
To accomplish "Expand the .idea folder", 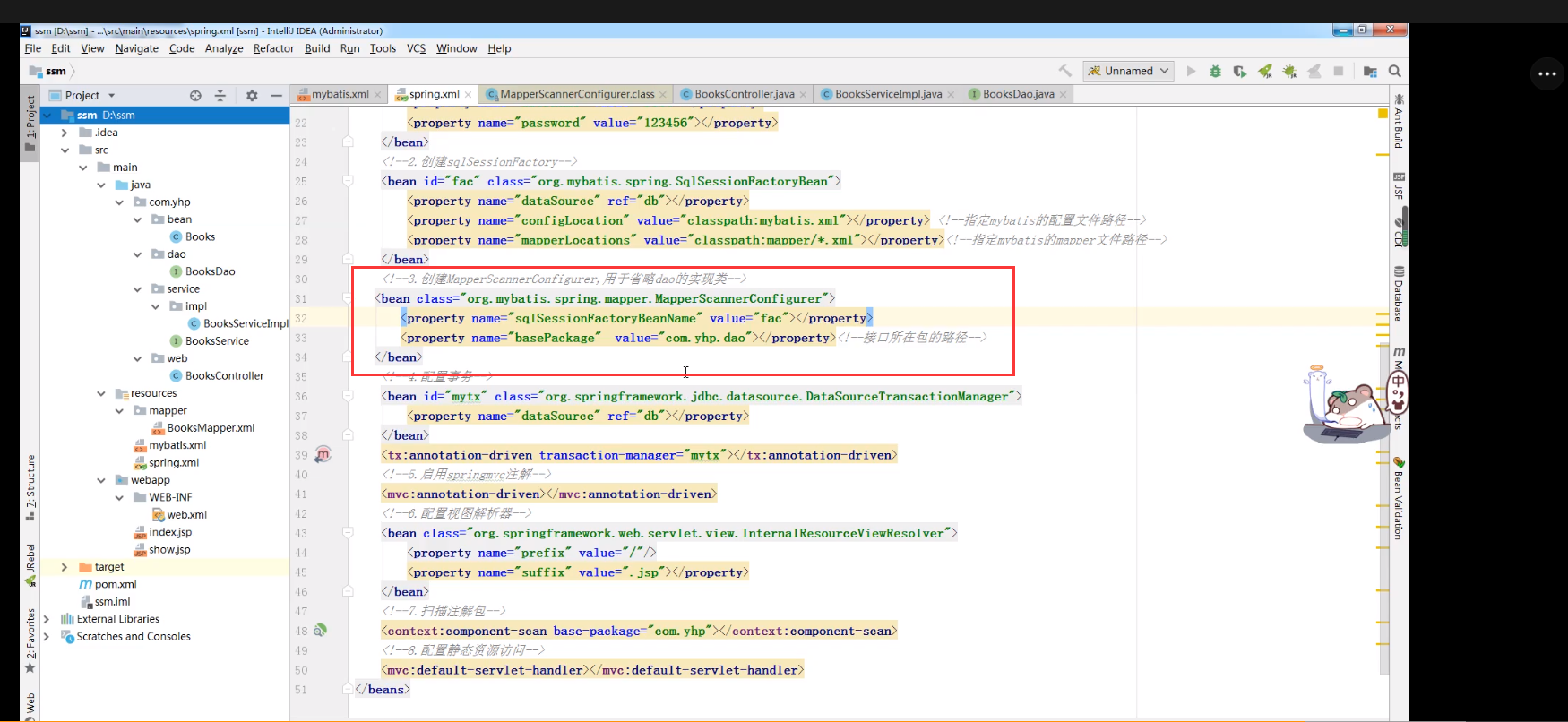I will click(65, 133).
